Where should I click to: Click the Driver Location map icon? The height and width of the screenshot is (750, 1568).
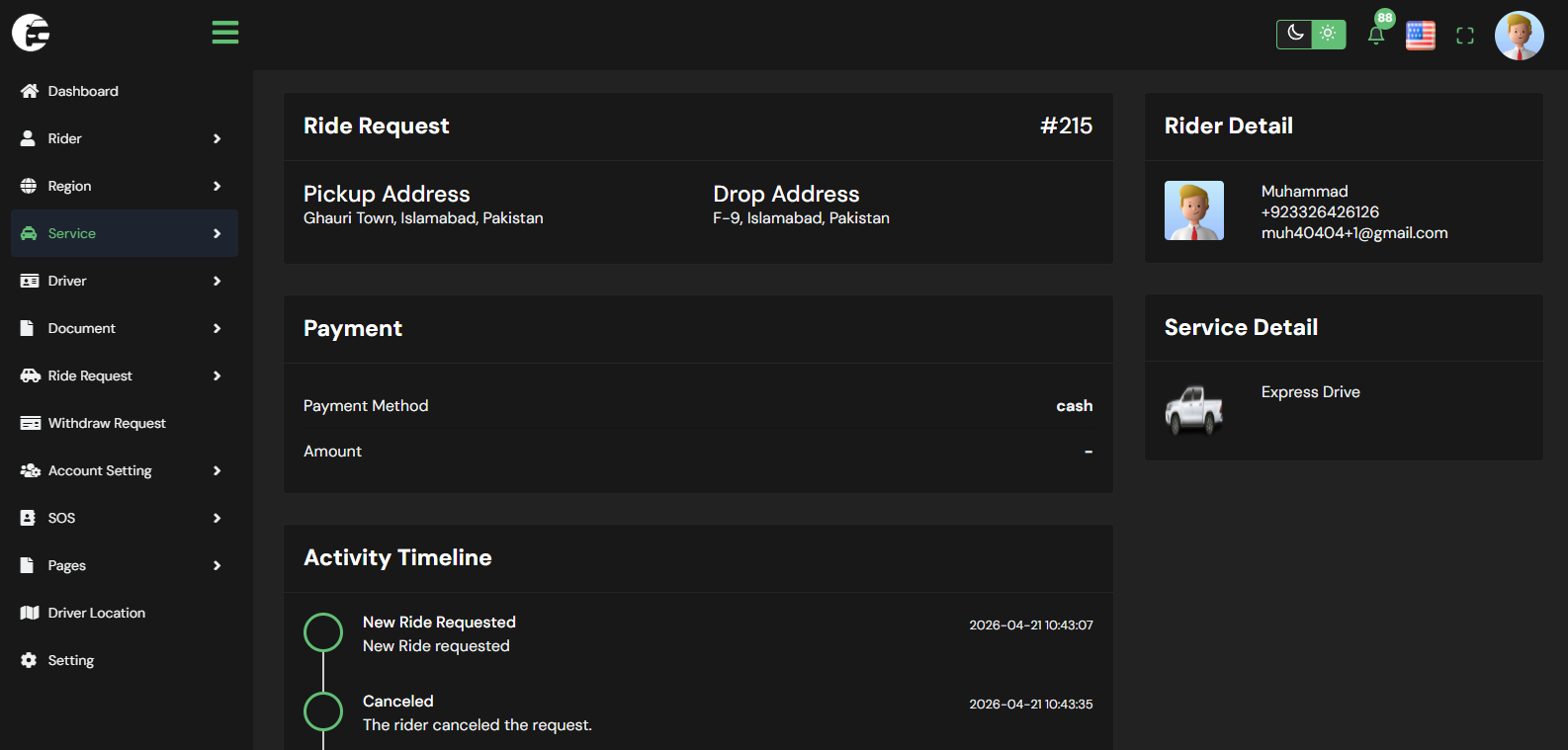pos(30,613)
